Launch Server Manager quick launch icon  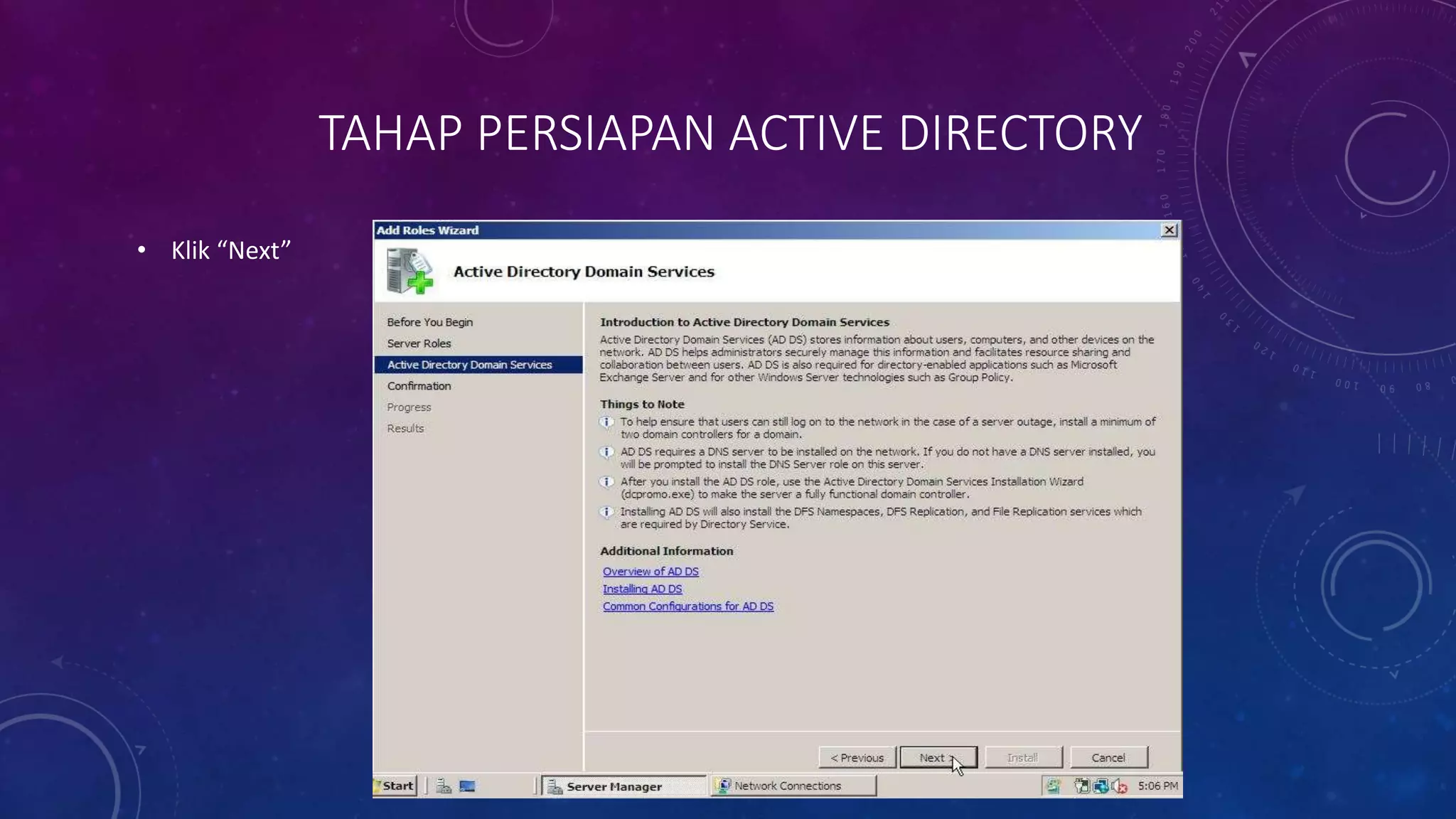(x=444, y=786)
